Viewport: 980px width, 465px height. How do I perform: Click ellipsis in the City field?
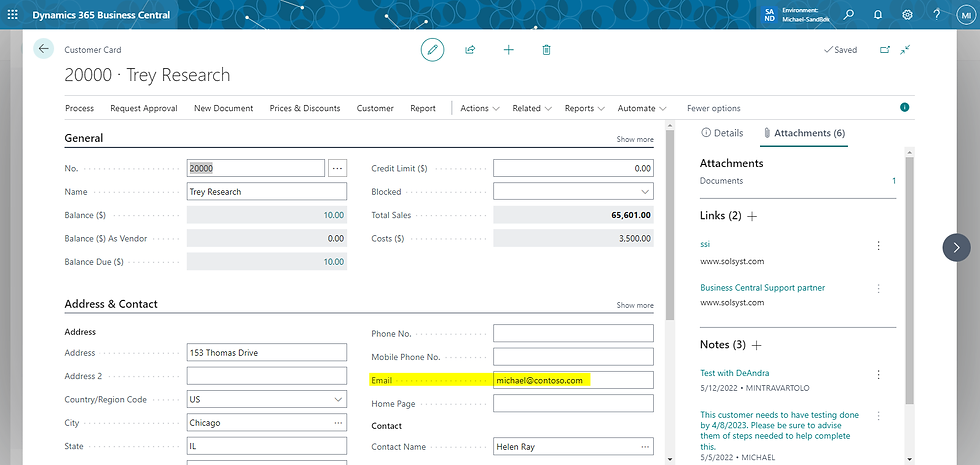[338, 423]
